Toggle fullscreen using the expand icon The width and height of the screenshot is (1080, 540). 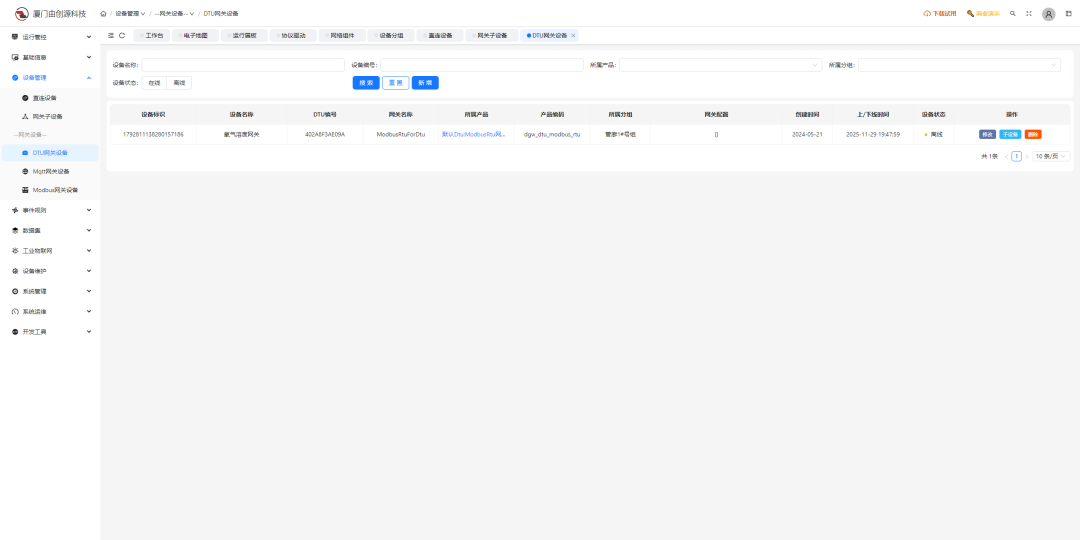pyautogui.click(x=1028, y=14)
